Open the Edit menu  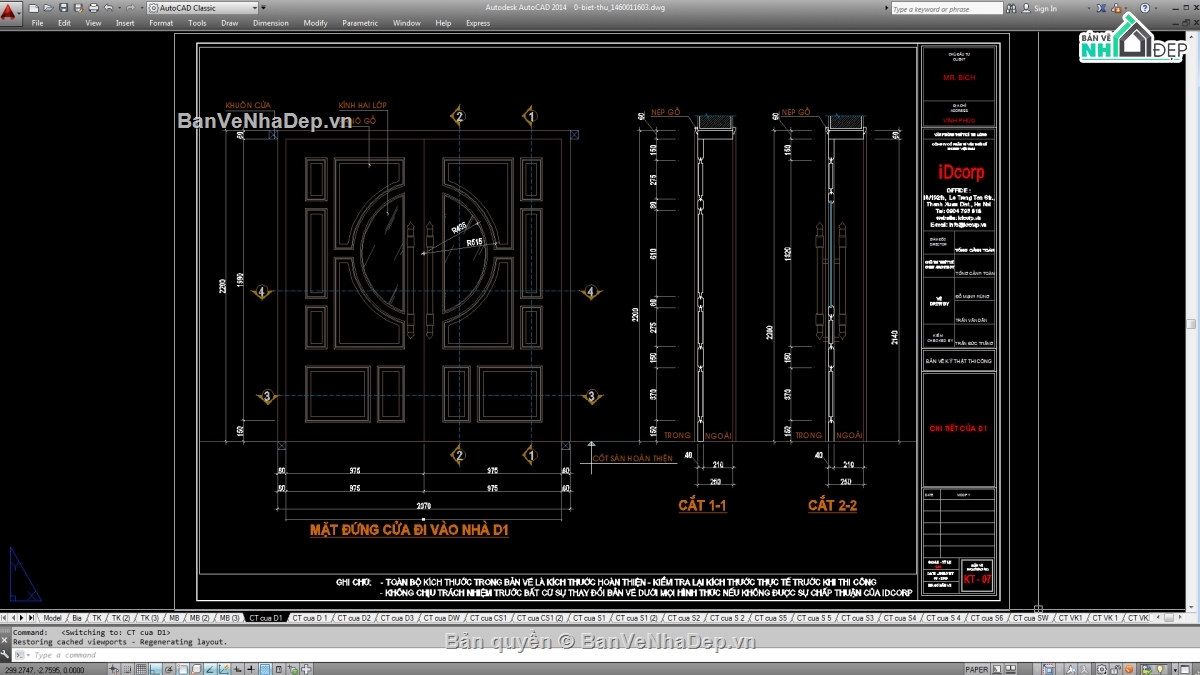[x=64, y=23]
